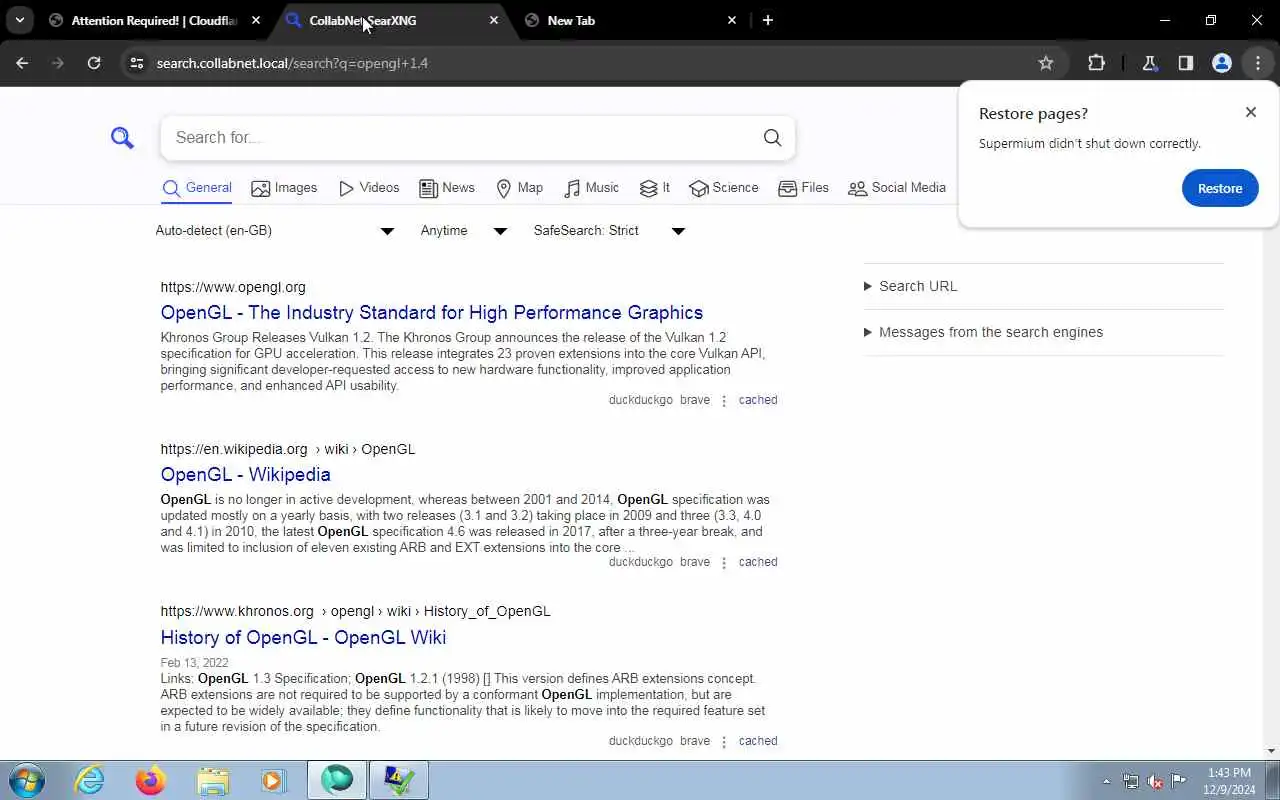
Task: Switch to Videos category
Action: coord(369,188)
